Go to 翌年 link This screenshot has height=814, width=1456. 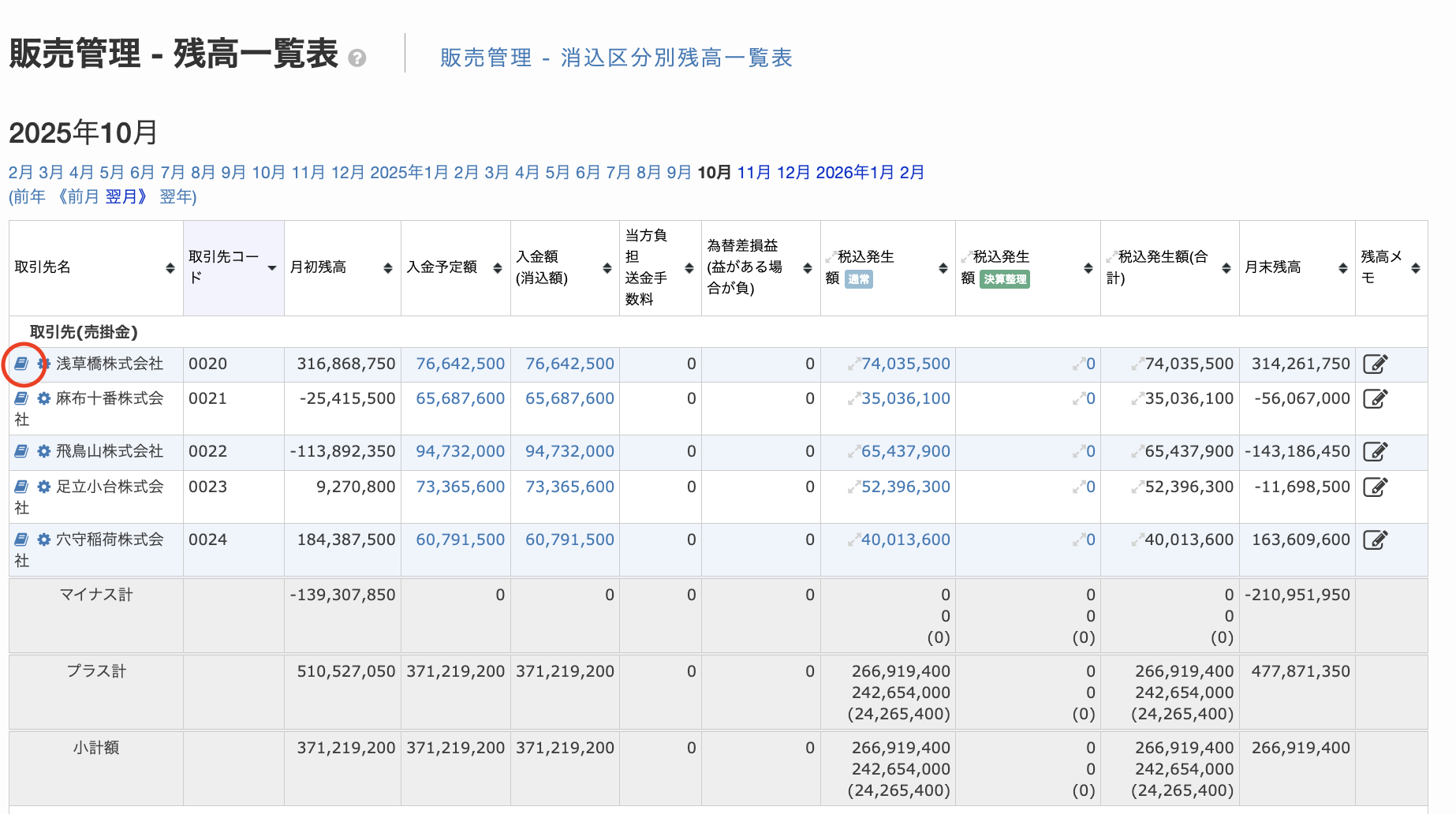[x=176, y=196]
